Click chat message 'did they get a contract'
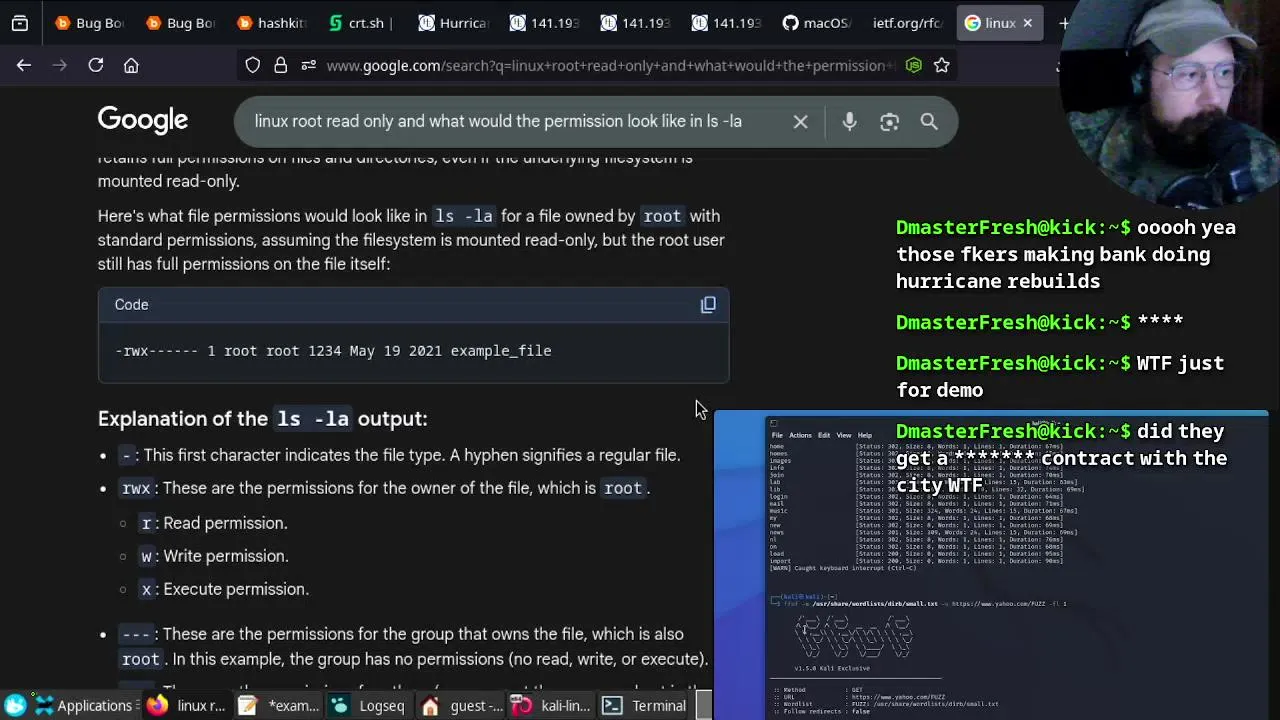 pyautogui.click(x=1061, y=458)
